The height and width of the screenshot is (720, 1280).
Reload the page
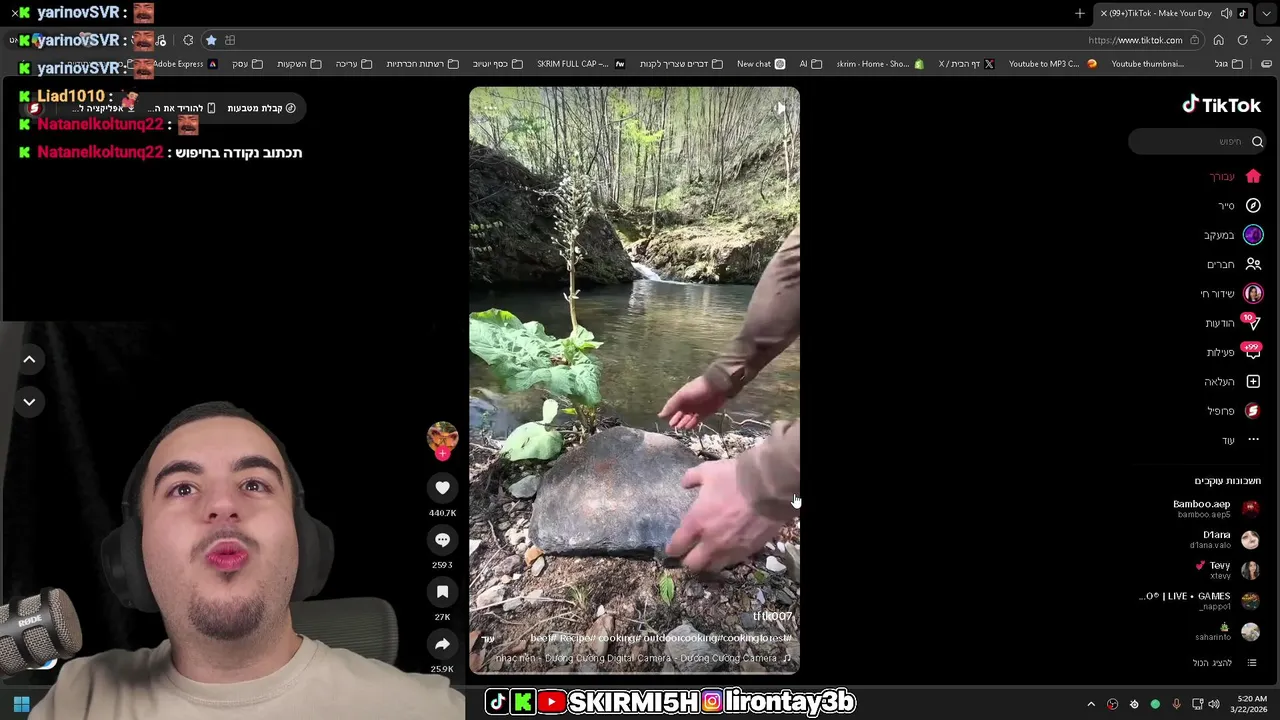coord(1242,40)
